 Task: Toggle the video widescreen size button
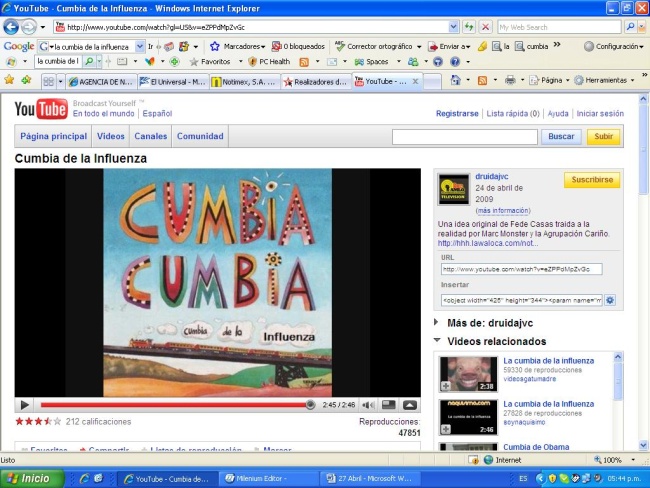pyautogui.click(x=389, y=405)
